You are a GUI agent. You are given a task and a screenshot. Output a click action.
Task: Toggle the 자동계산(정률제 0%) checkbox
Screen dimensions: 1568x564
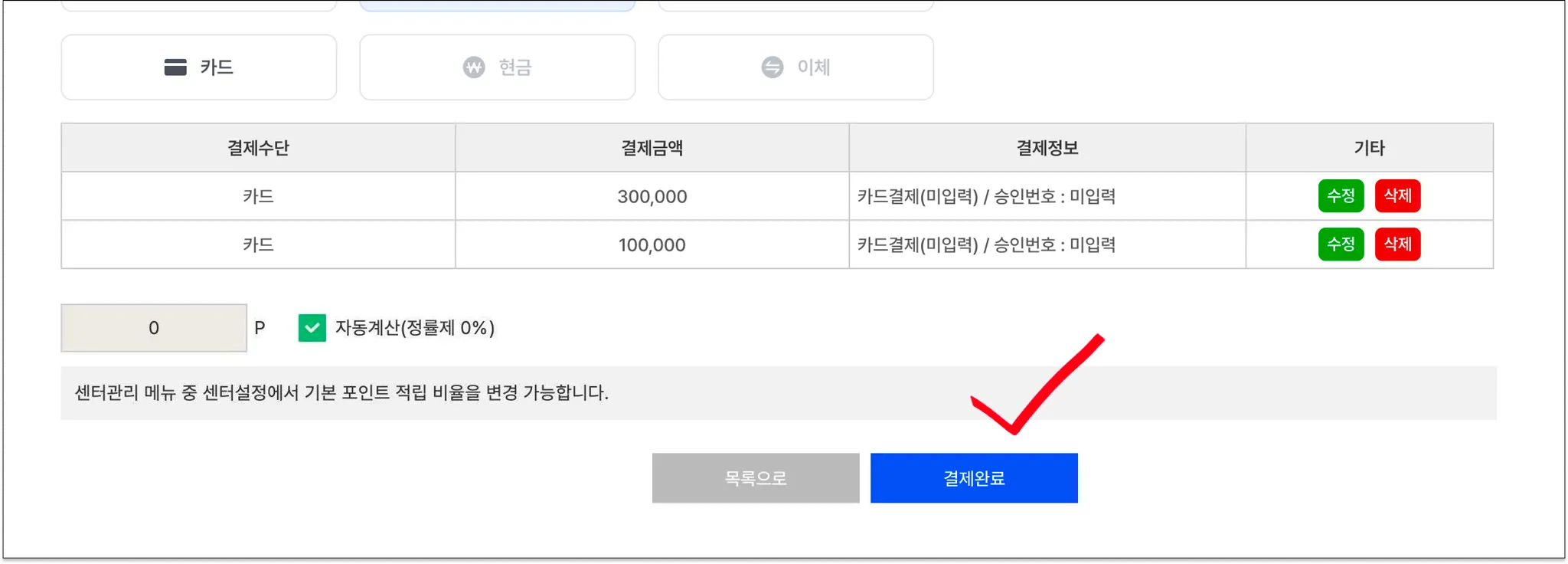pyautogui.click(x=312, y=328)
